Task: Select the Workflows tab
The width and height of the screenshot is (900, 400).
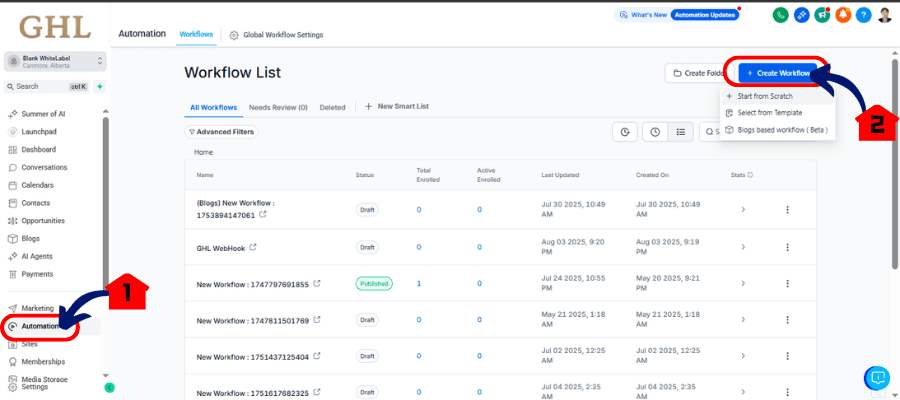Action: 196,34
